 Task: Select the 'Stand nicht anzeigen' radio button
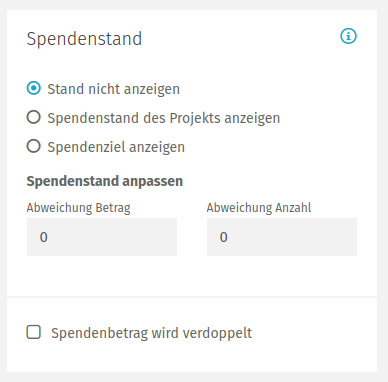34,88
